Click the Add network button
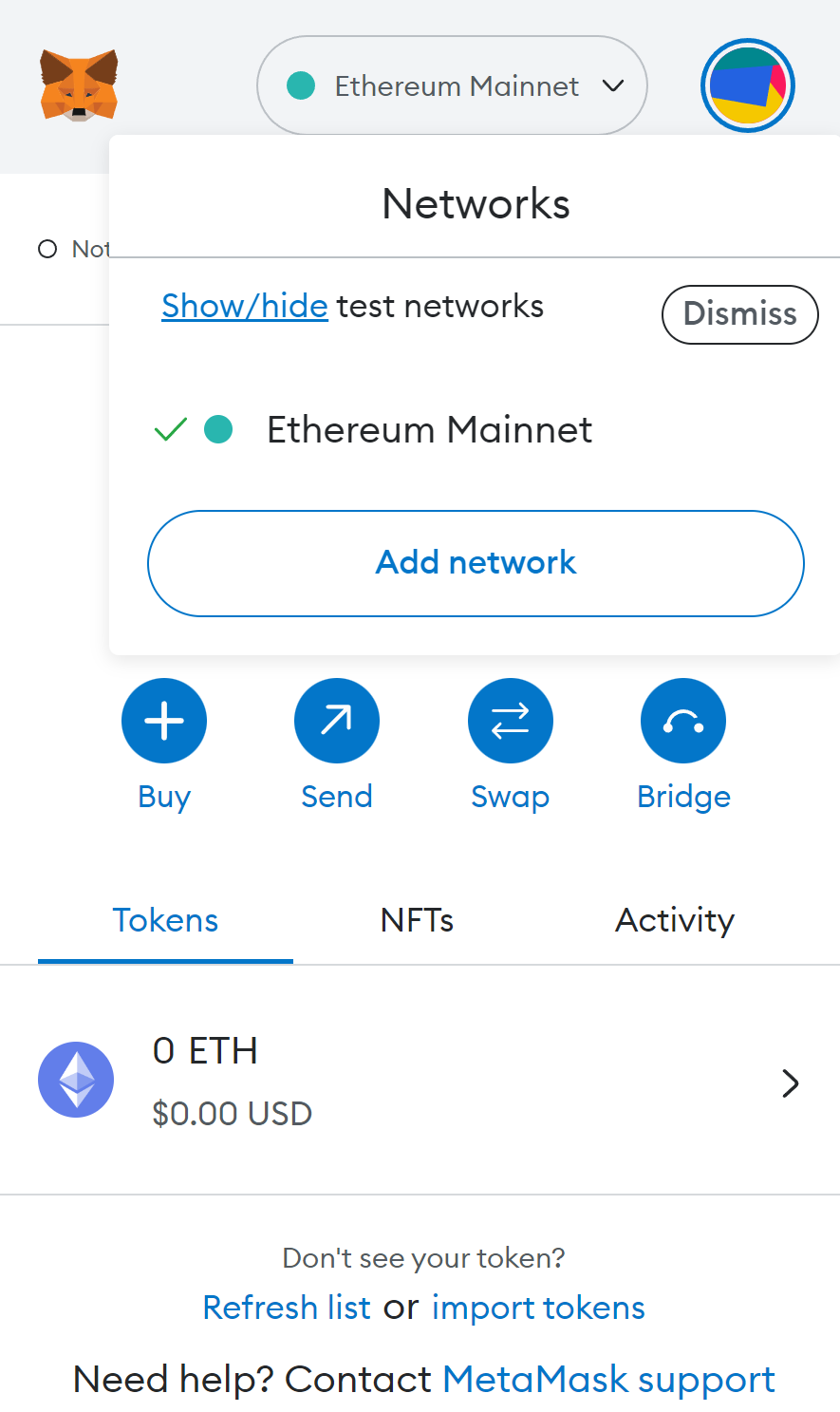 pos(476,563)
